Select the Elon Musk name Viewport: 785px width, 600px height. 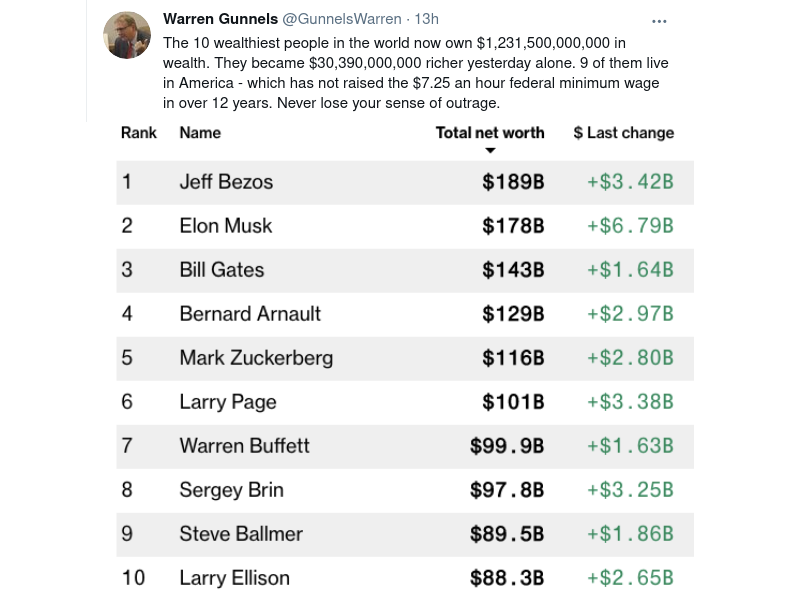(225, 226)
